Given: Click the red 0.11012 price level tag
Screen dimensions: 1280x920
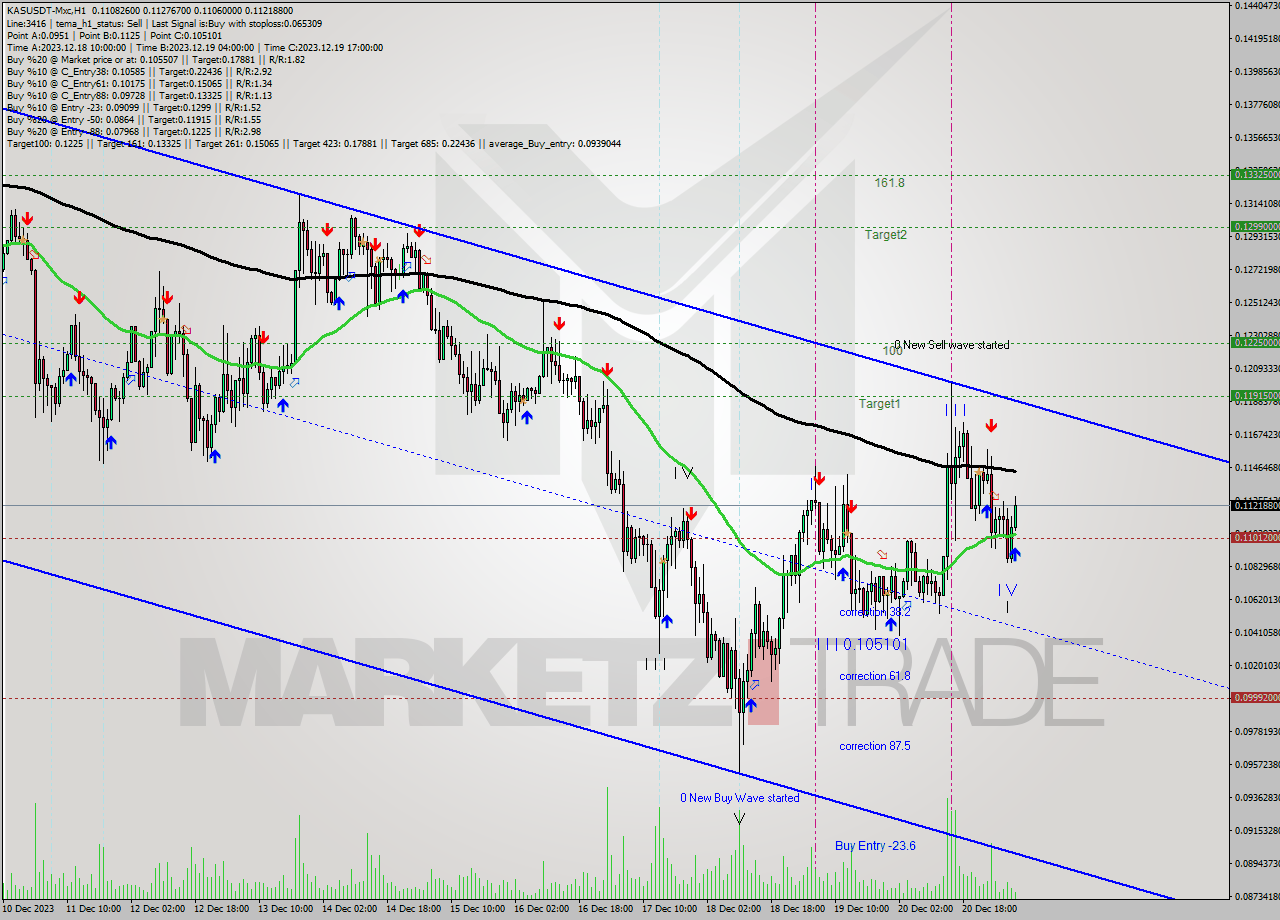Looking at the screenshot, I should [x=1255, y=537].
